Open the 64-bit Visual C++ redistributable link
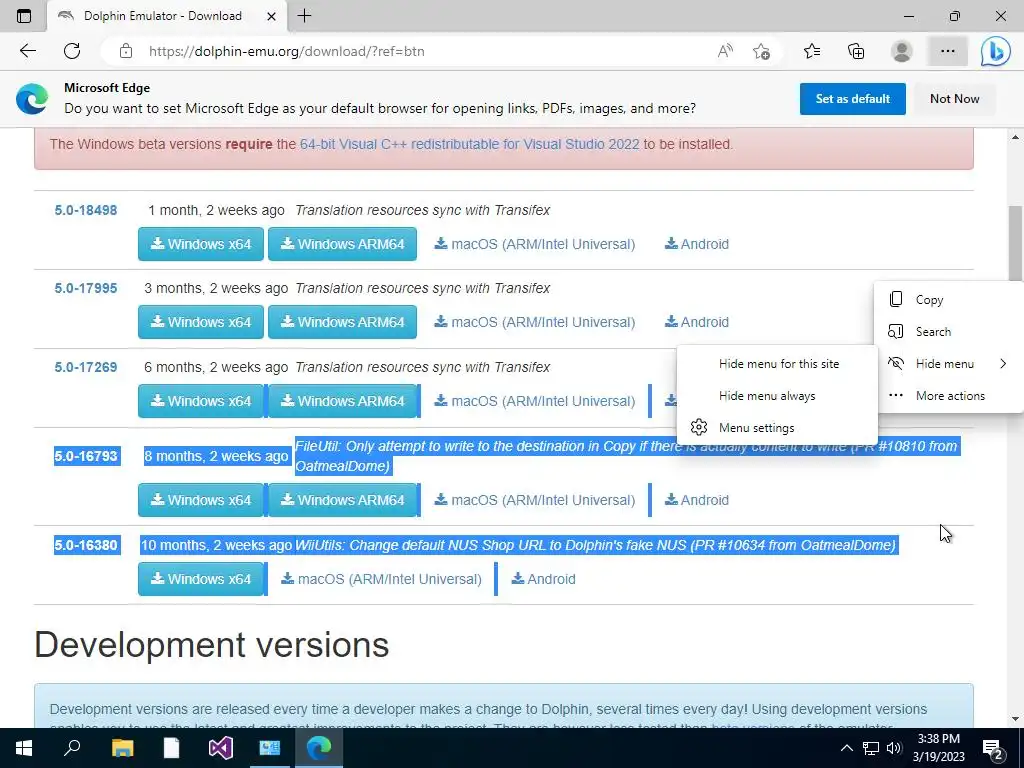1024x768 pixels. [x=470, y=144]
